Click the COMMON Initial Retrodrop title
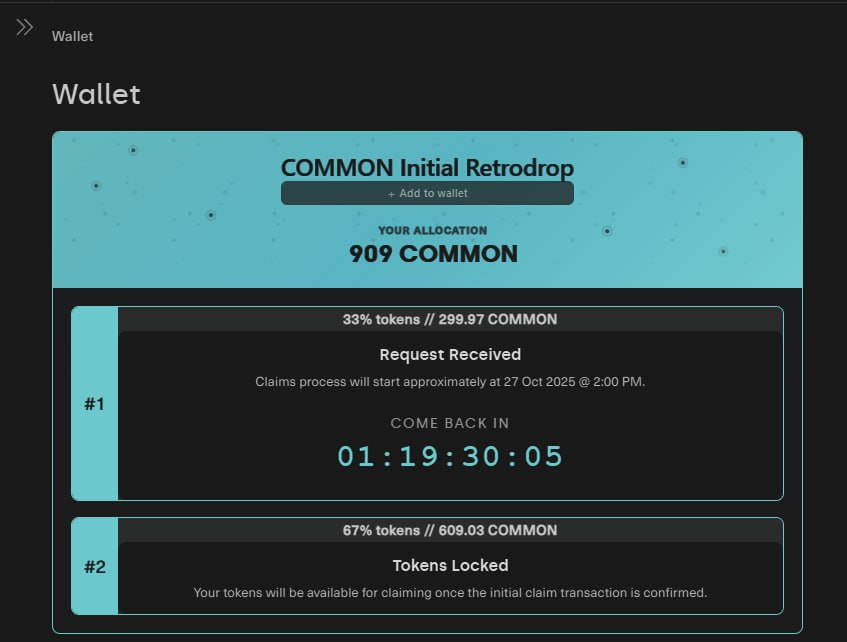This screenshot has width=847, height=642. pos(427,168)
